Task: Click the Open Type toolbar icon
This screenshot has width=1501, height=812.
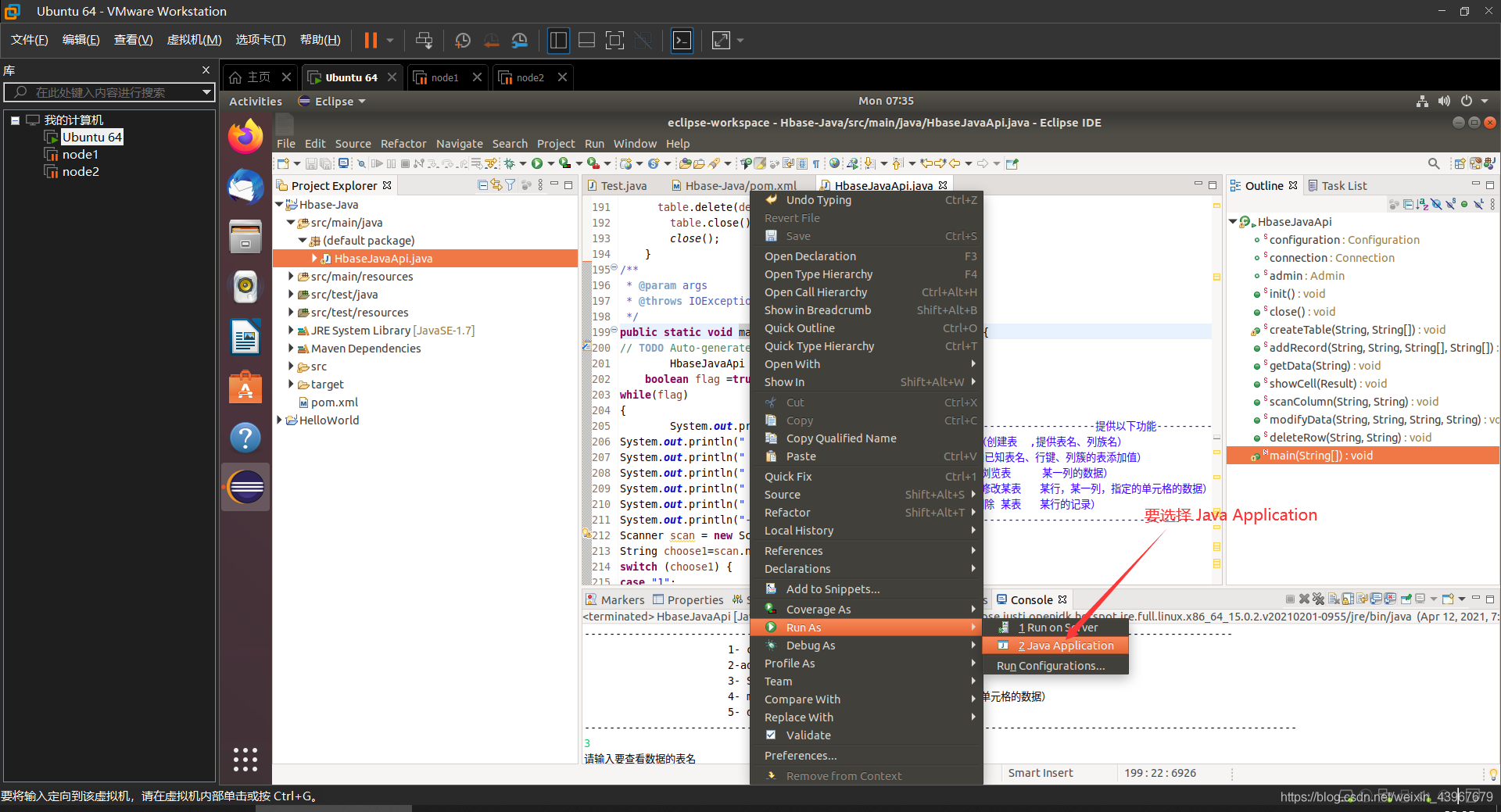Action: tap(686, 163)
